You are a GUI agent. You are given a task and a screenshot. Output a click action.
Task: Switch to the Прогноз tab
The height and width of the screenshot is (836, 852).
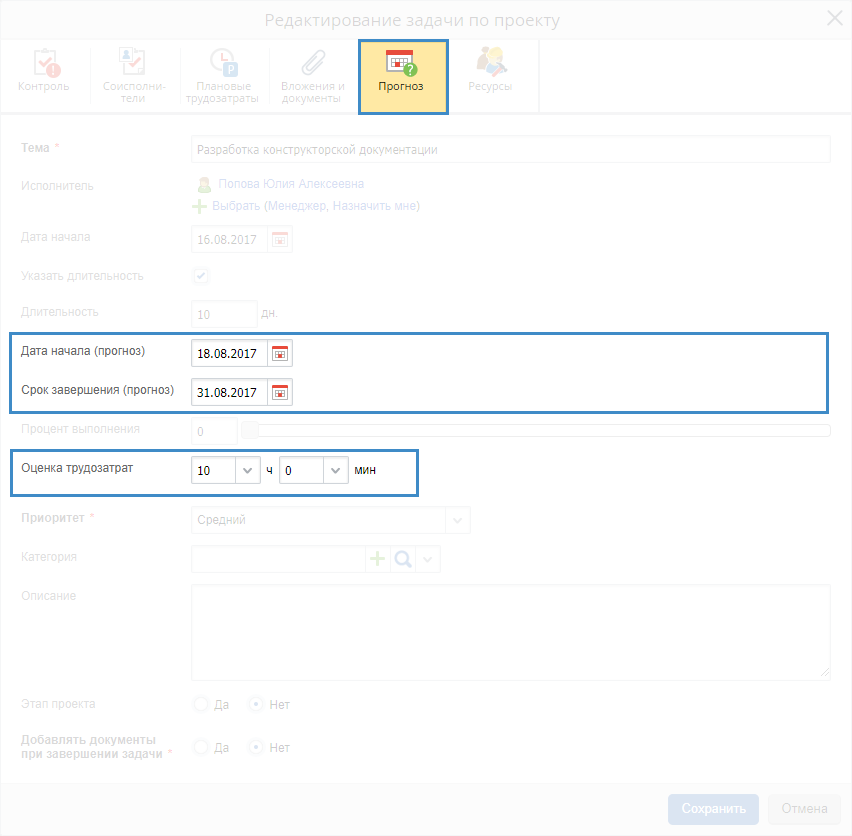(401, 75)
